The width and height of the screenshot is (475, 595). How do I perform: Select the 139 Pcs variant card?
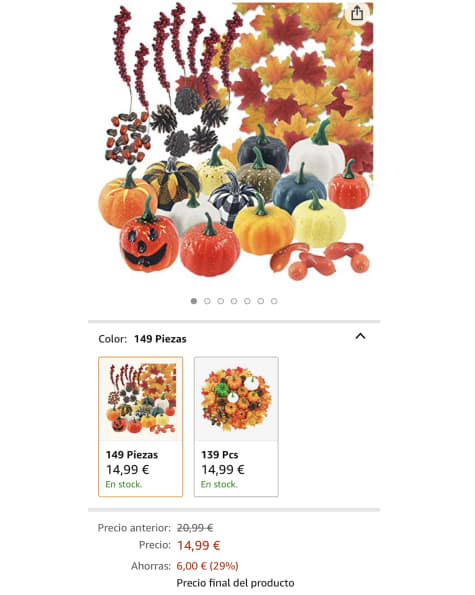[x=236, y=427]
